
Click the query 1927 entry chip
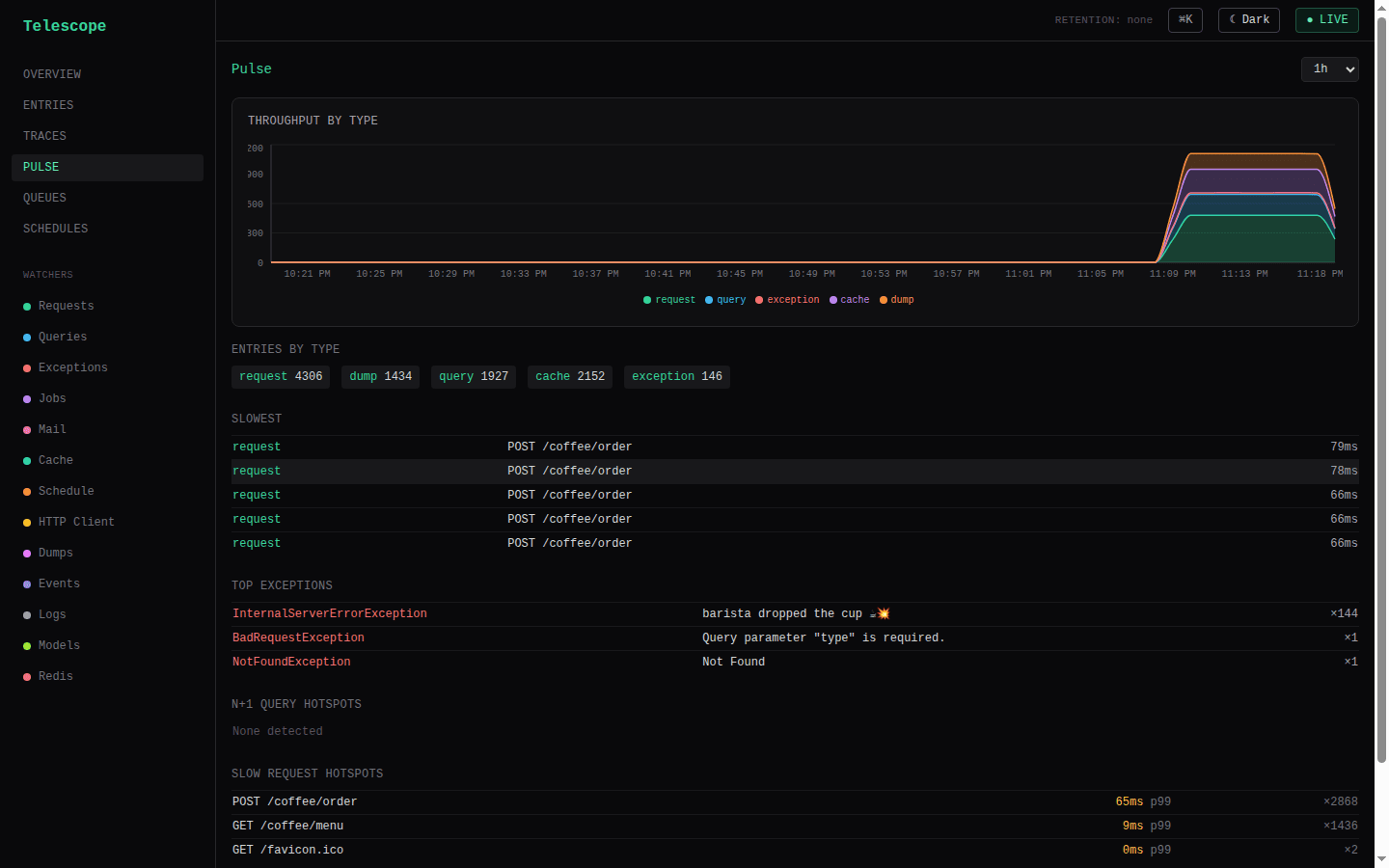tap(474, 377)
